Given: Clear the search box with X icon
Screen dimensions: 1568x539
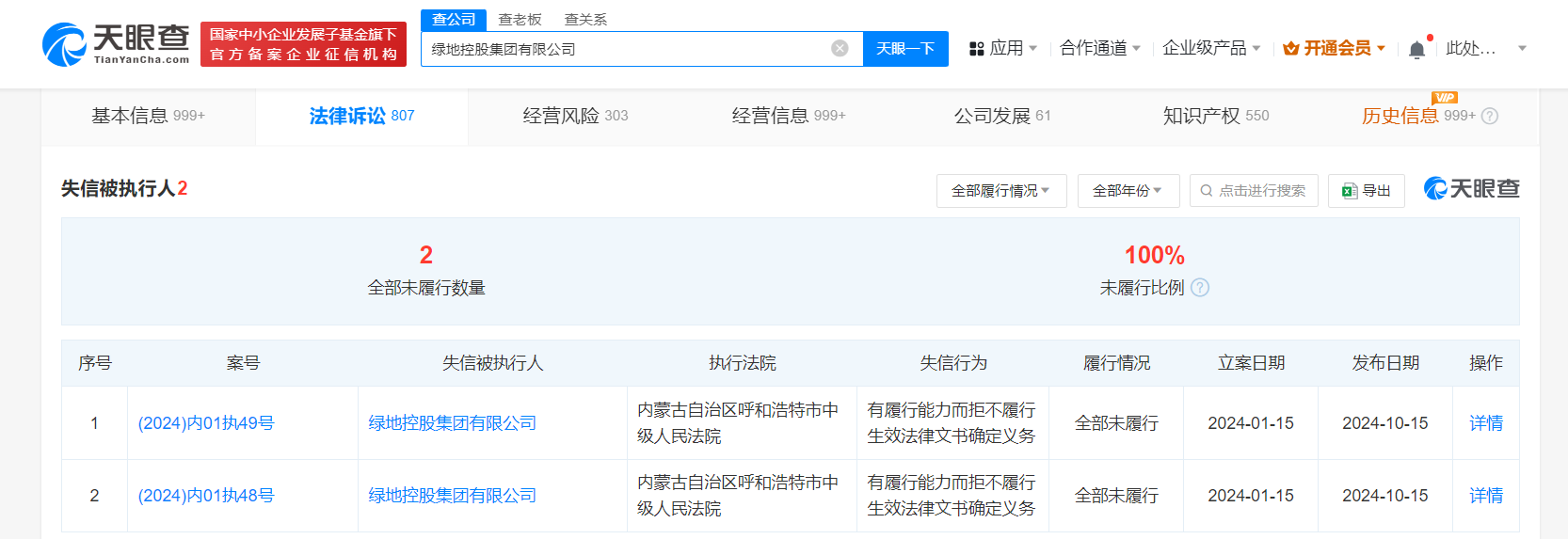Looking at the screenshot, I should click(840, 49).
